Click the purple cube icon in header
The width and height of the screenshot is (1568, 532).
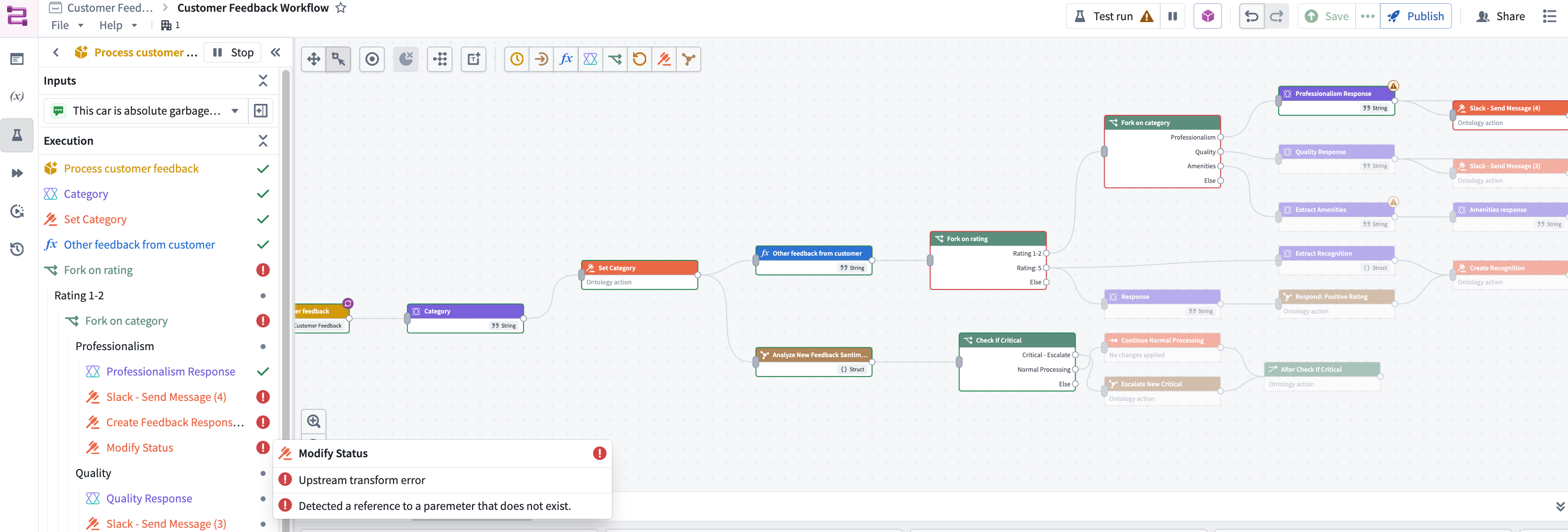click(x=1208, y=16)
